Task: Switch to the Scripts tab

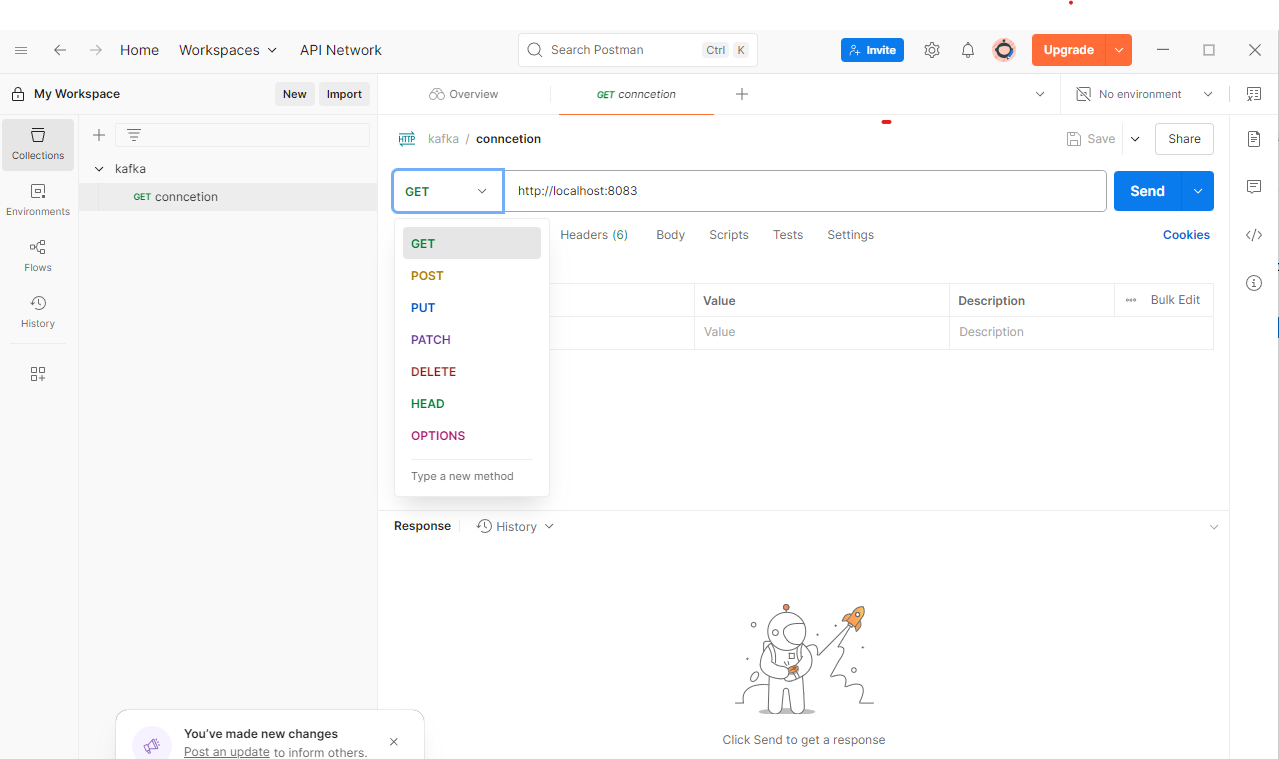Action: coord(729,235)
